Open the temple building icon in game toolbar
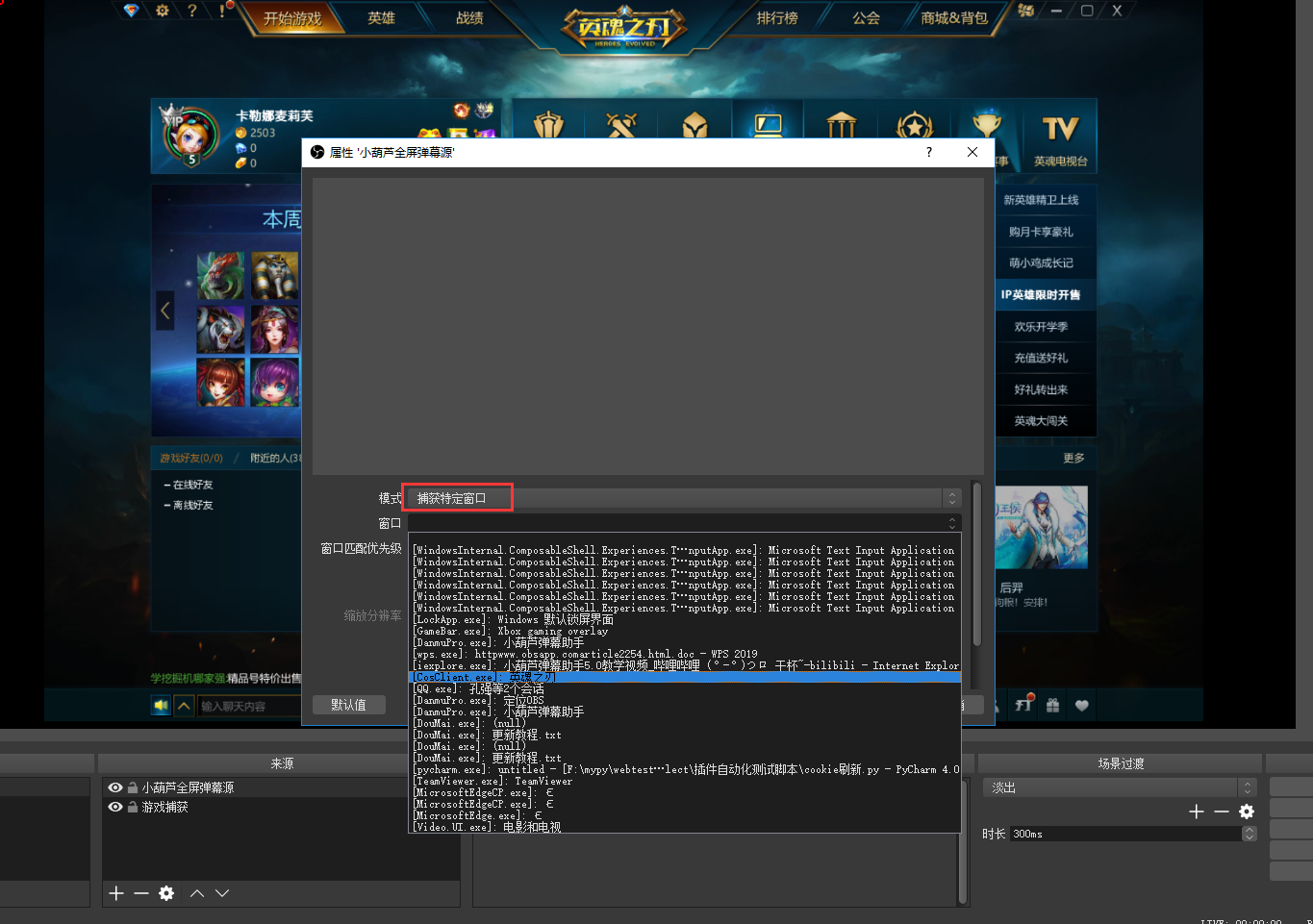Screen dimensions: 1313x924 point(841,125)
